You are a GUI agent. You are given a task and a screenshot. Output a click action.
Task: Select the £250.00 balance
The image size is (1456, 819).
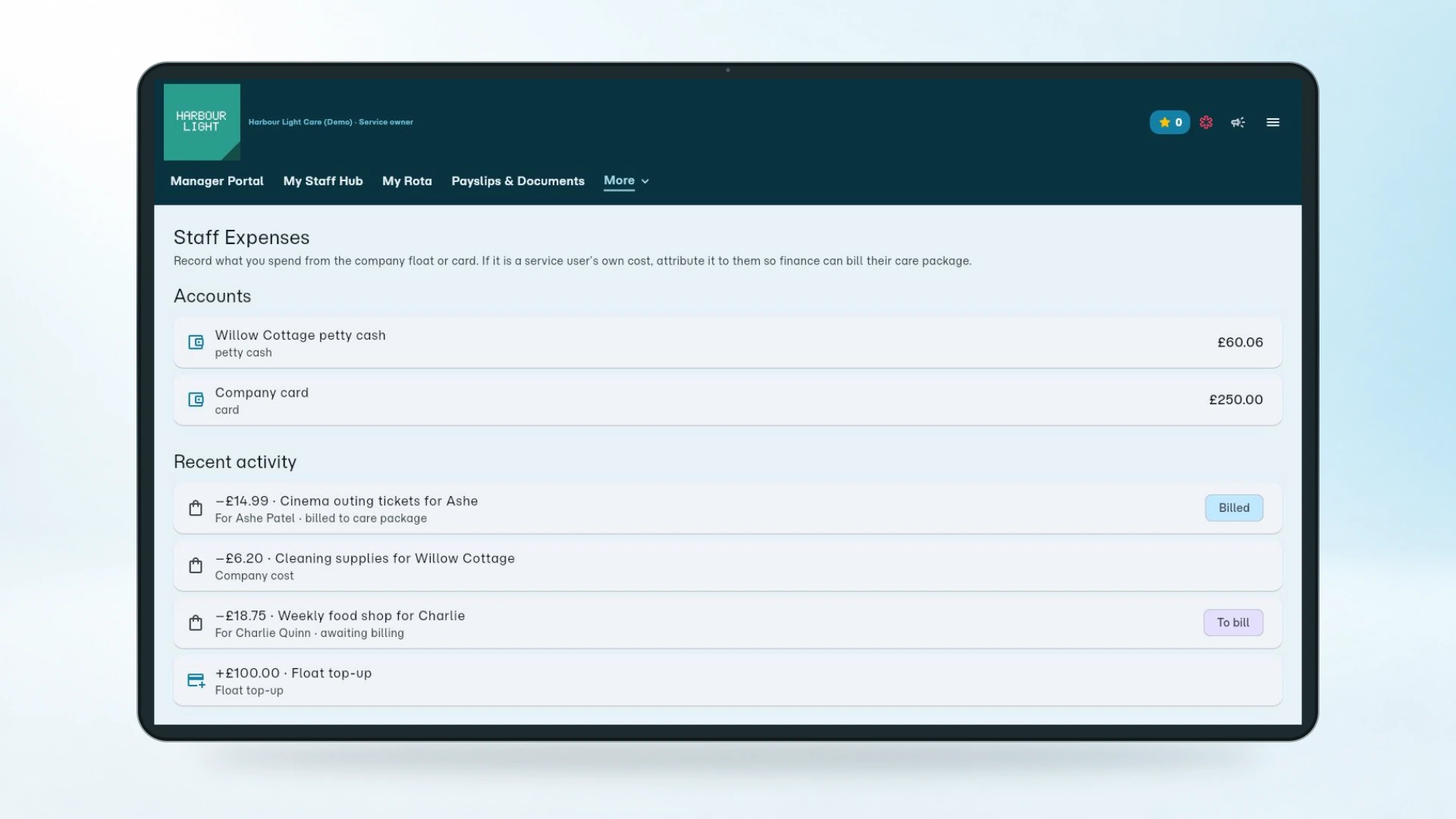(1235, 400)
